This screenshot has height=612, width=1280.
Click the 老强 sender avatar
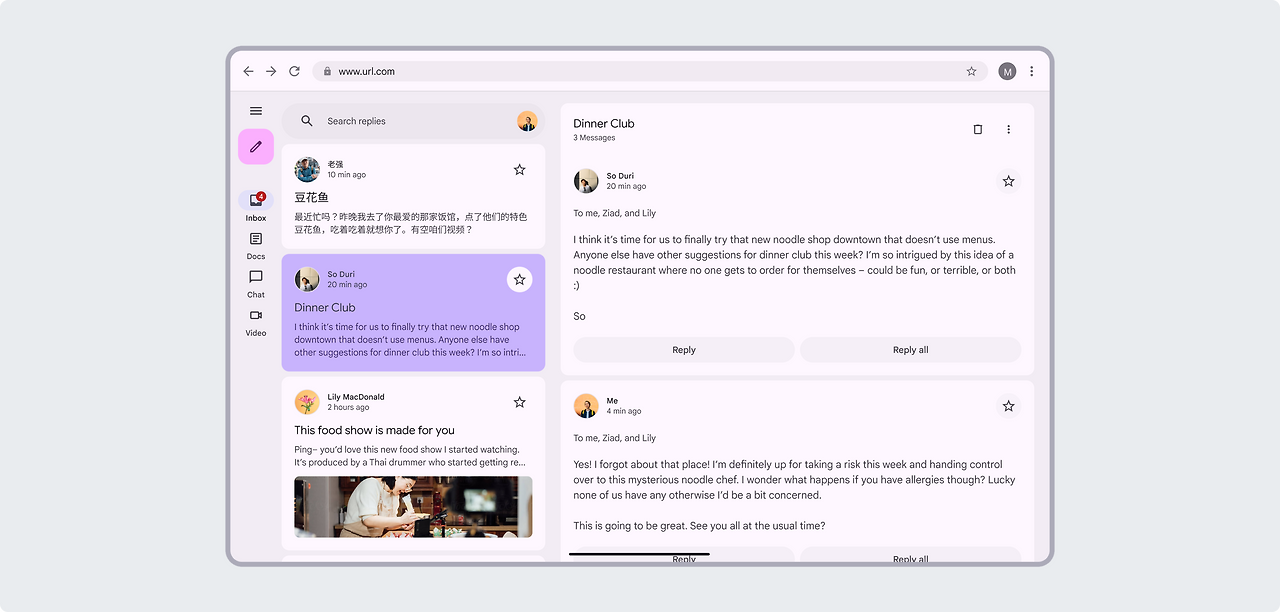pos(307,169)
